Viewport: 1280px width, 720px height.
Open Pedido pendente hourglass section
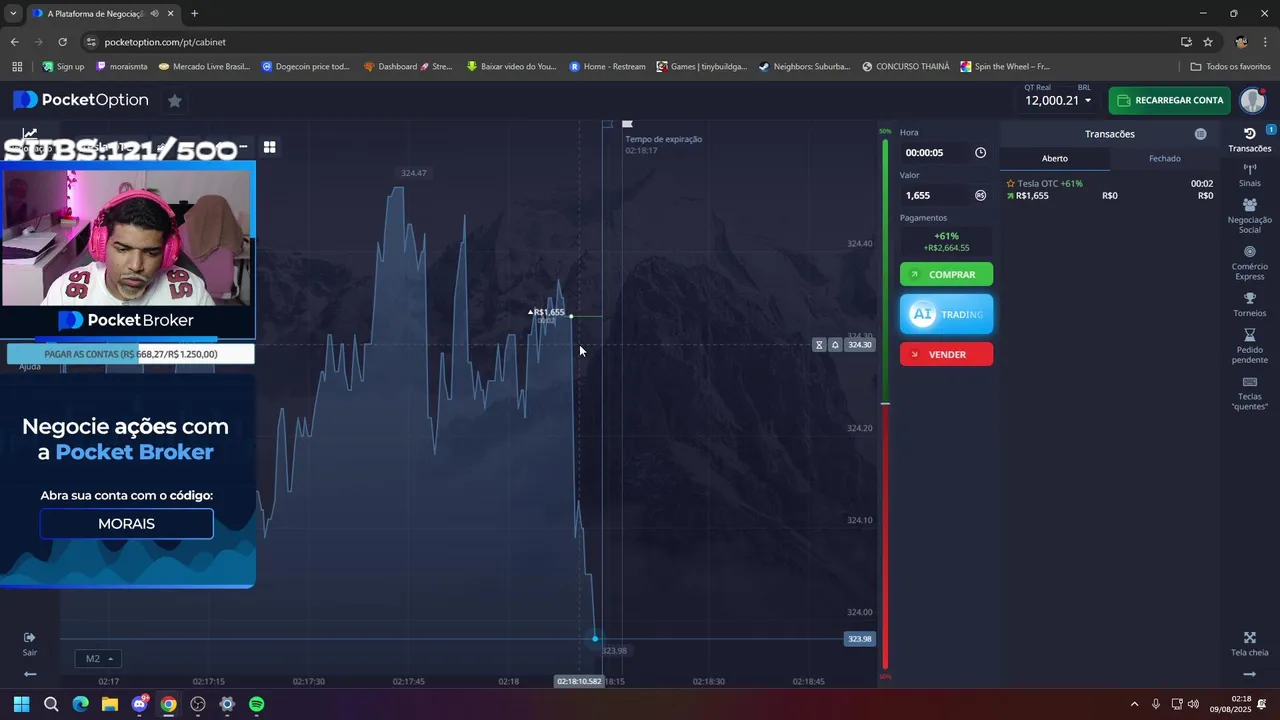[1249, 346]
